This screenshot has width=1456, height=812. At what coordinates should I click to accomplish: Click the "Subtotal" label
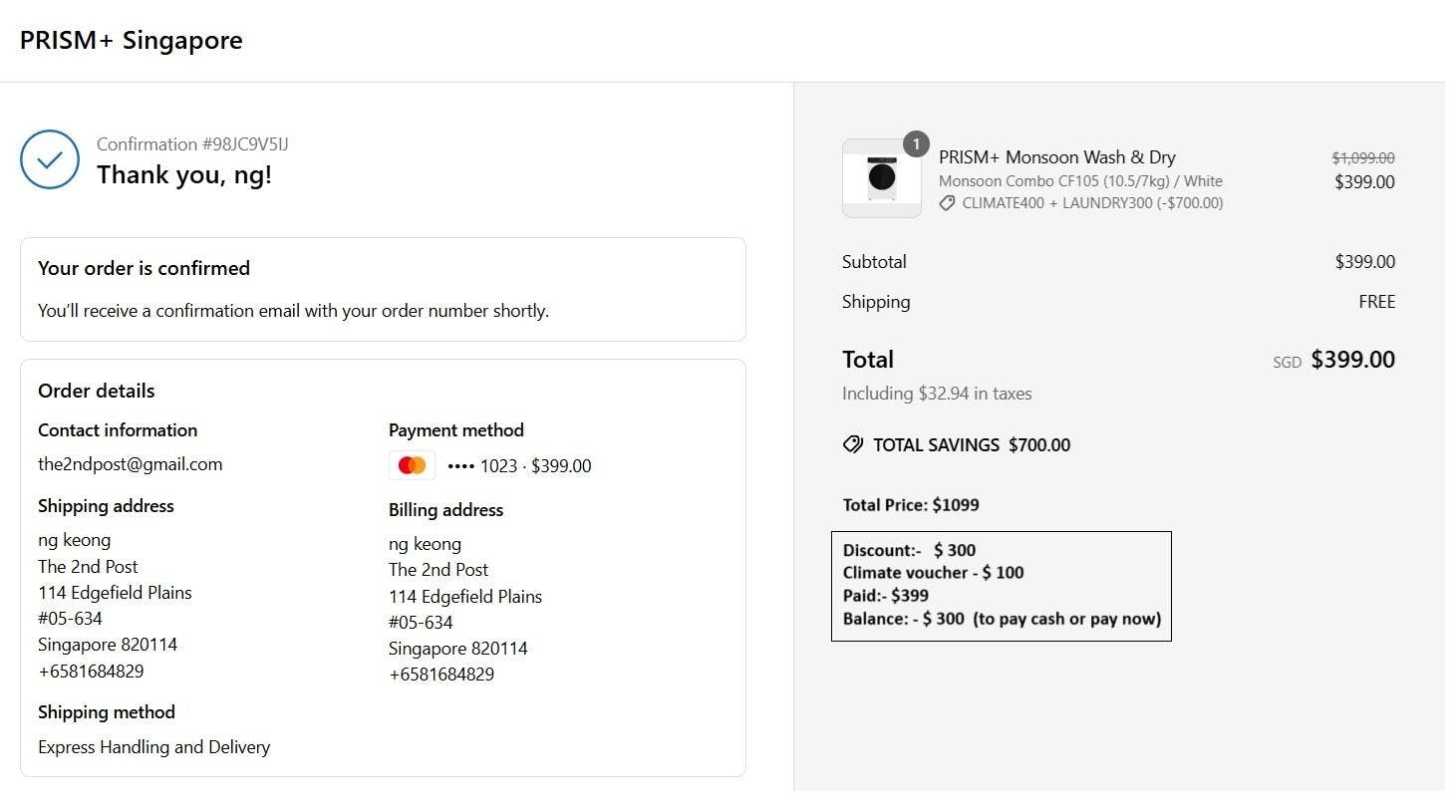(874, 262)
